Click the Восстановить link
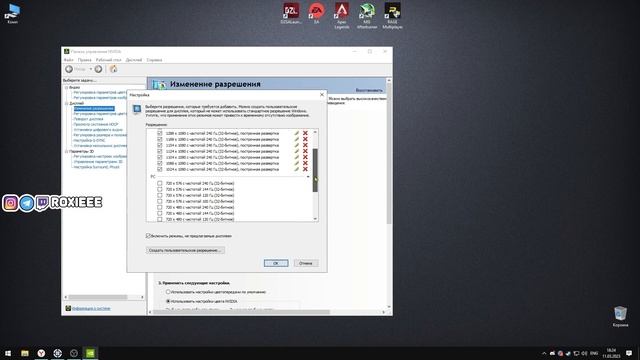Image resolution: width=640 pixels, height=360 pixels. 369,90
